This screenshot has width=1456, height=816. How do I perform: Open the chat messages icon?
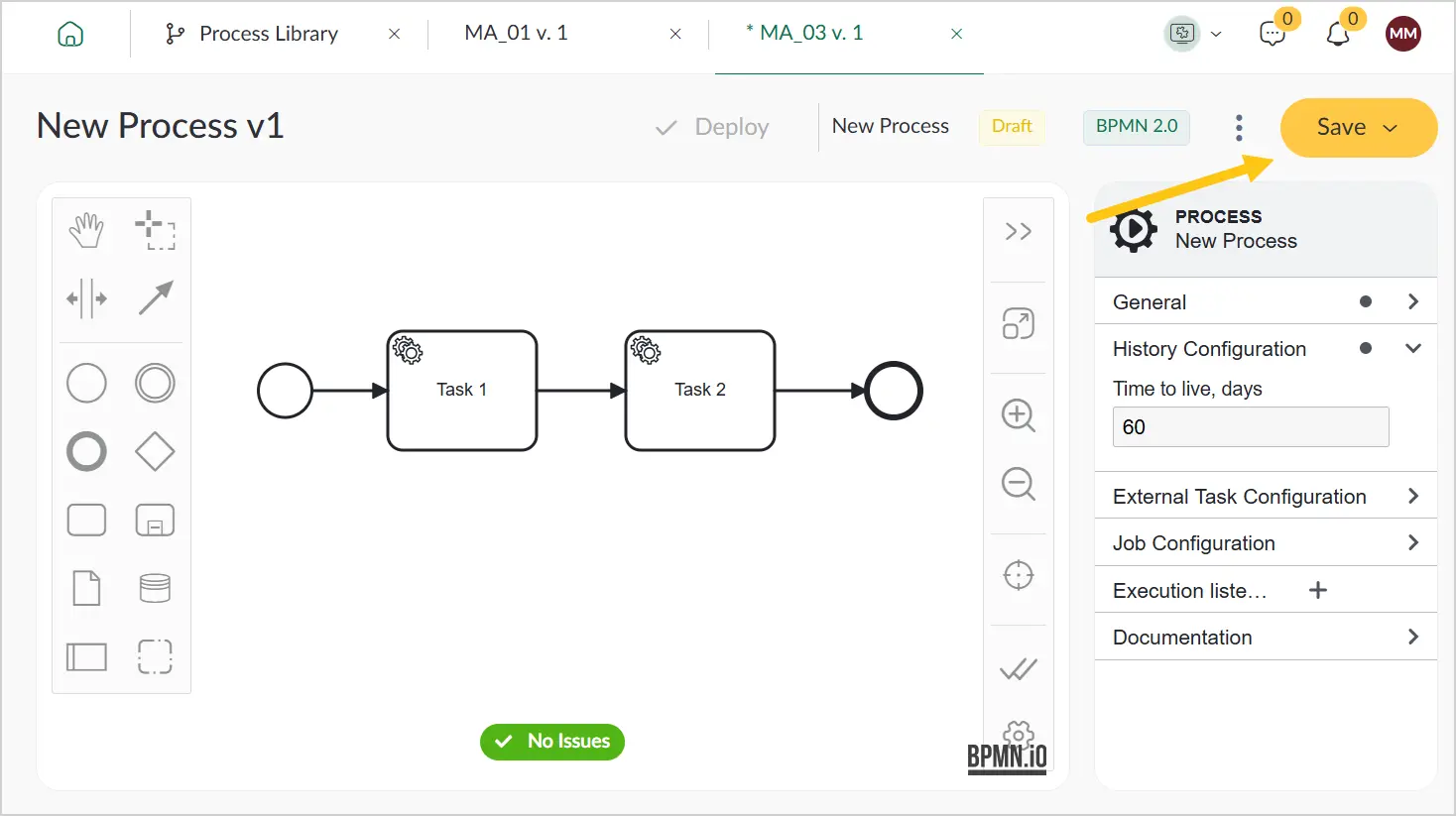(x=1273, y=35)
